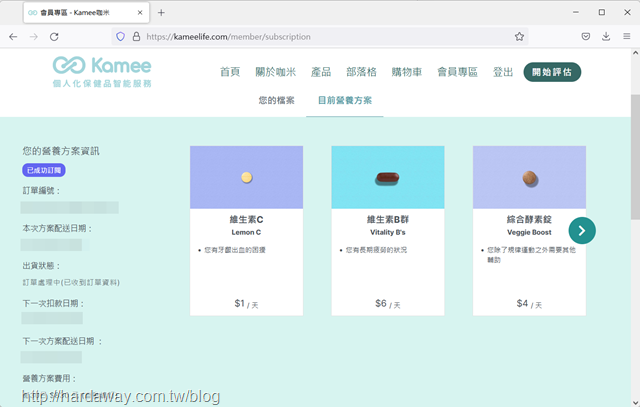The height and width of the screenshot is (407, 640).
Task: Open the 首頁 nav item
Action: coord(230,72)
